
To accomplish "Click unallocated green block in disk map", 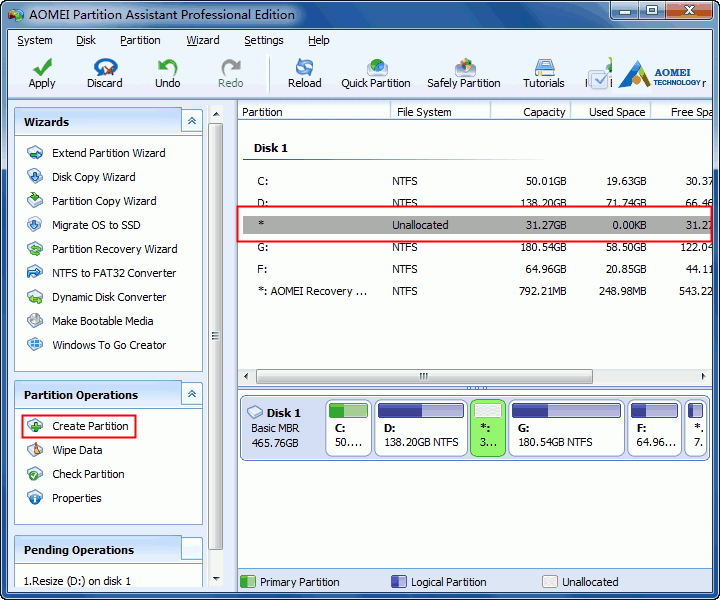I will [x=488, y=428].
